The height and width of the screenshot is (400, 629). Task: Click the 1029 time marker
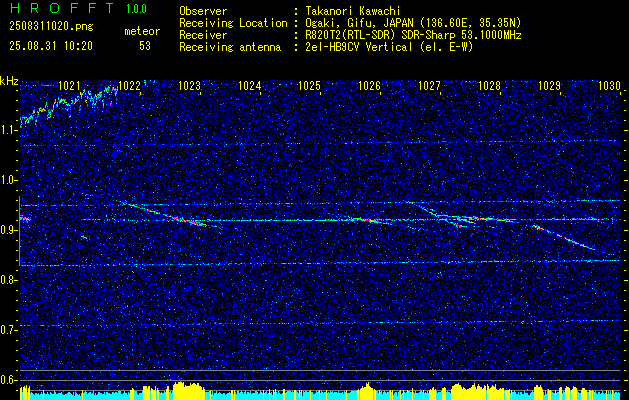(549, 85)
